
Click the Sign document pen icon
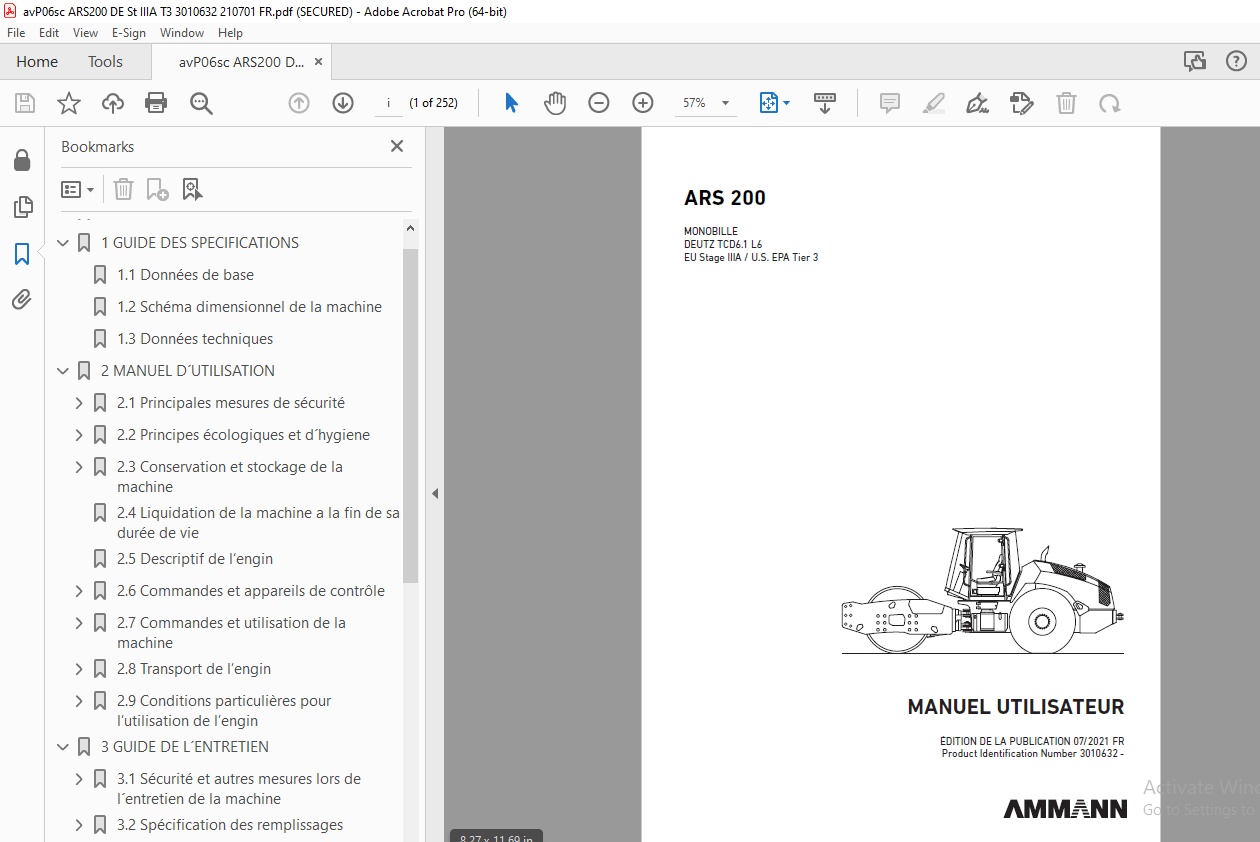pos(977,103)
